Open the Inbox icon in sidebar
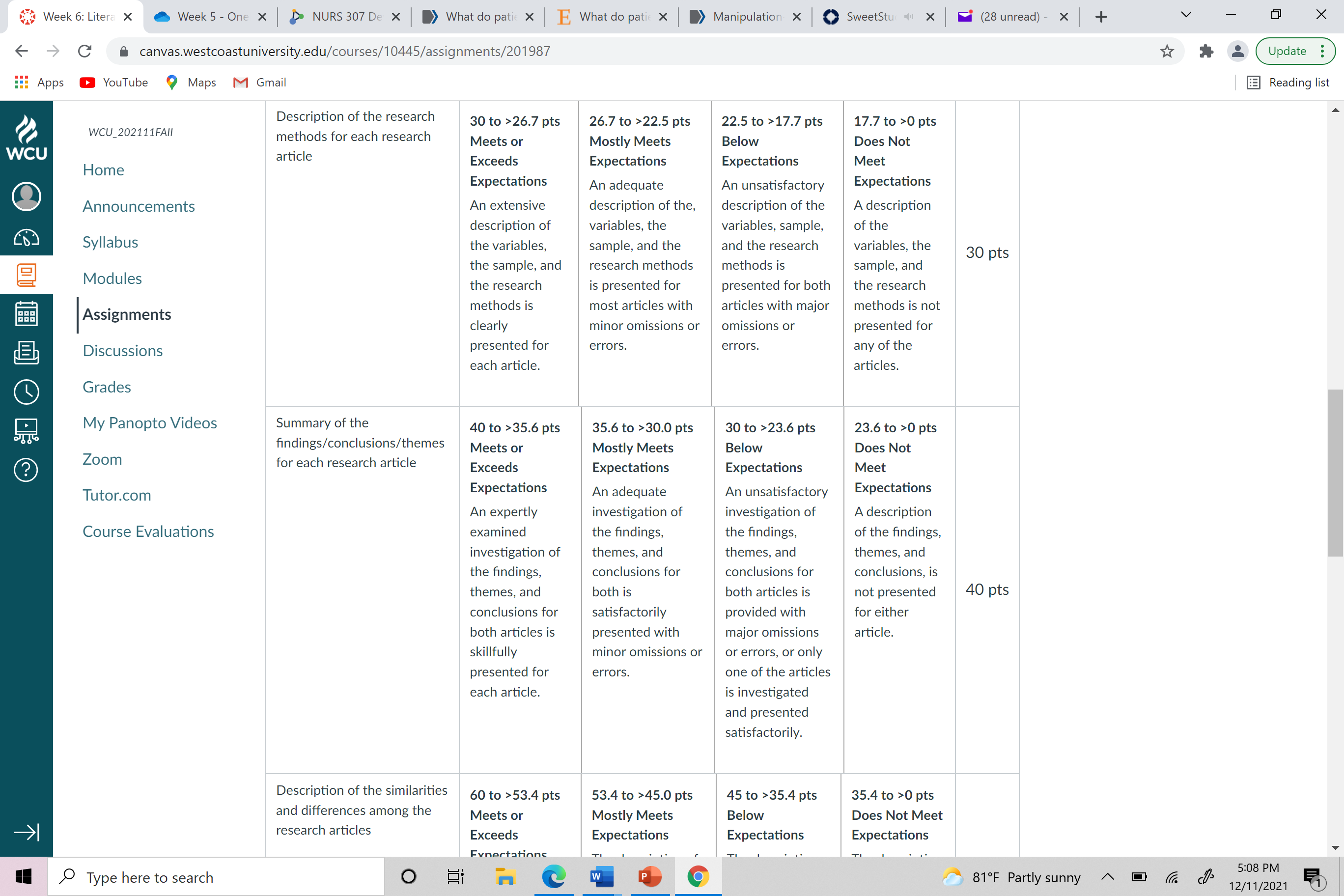 [27, 353]
